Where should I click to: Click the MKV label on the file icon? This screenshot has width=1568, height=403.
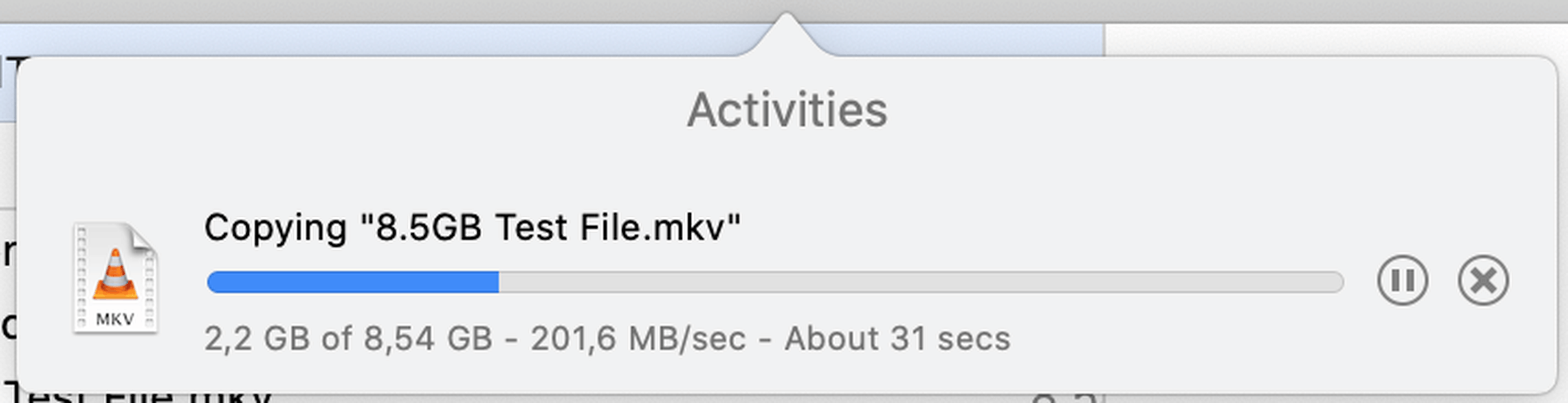point(115,319)
